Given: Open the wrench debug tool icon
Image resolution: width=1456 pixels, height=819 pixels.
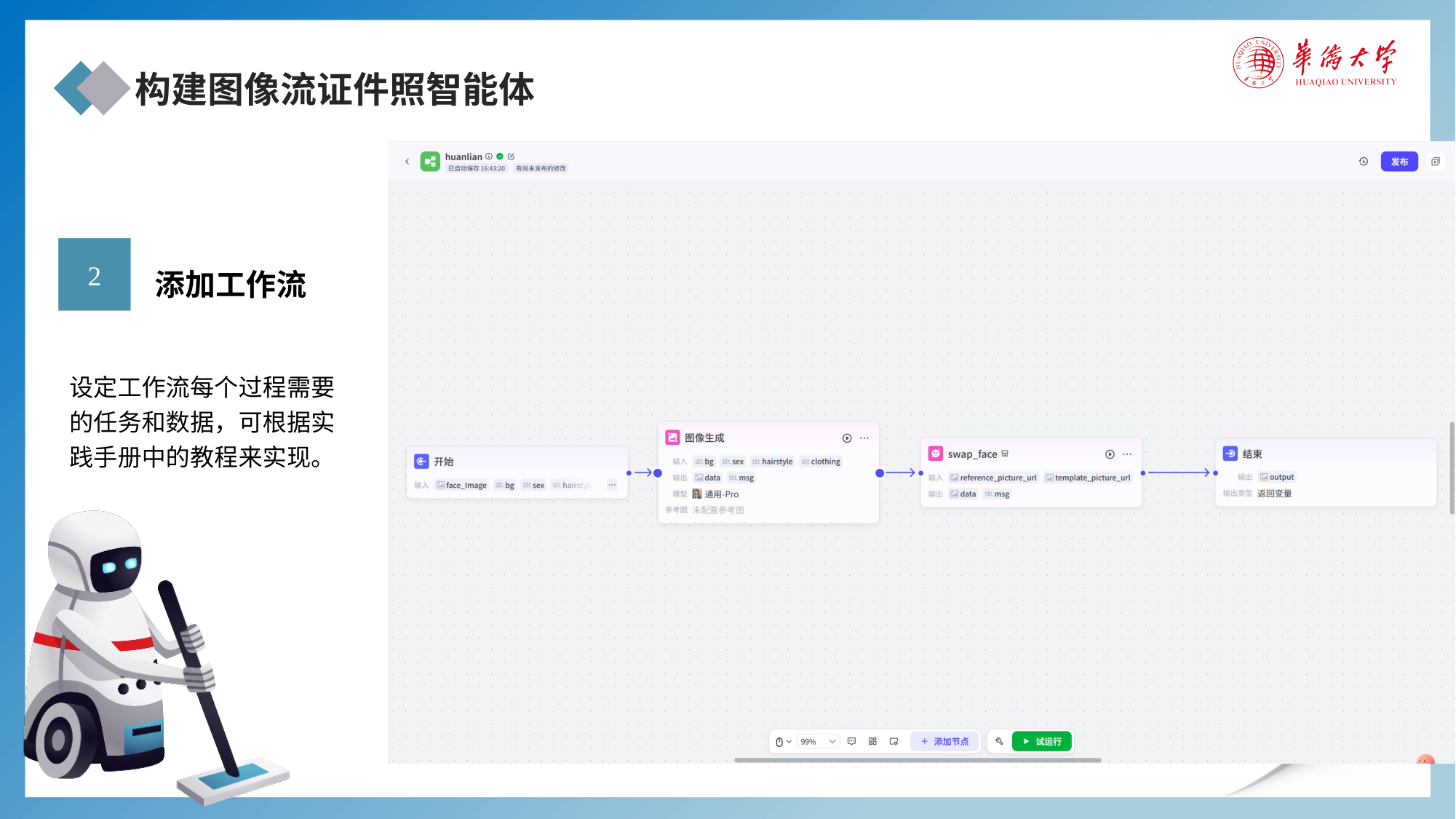Looking at the screenshot, I should click(x=999, y=742).
